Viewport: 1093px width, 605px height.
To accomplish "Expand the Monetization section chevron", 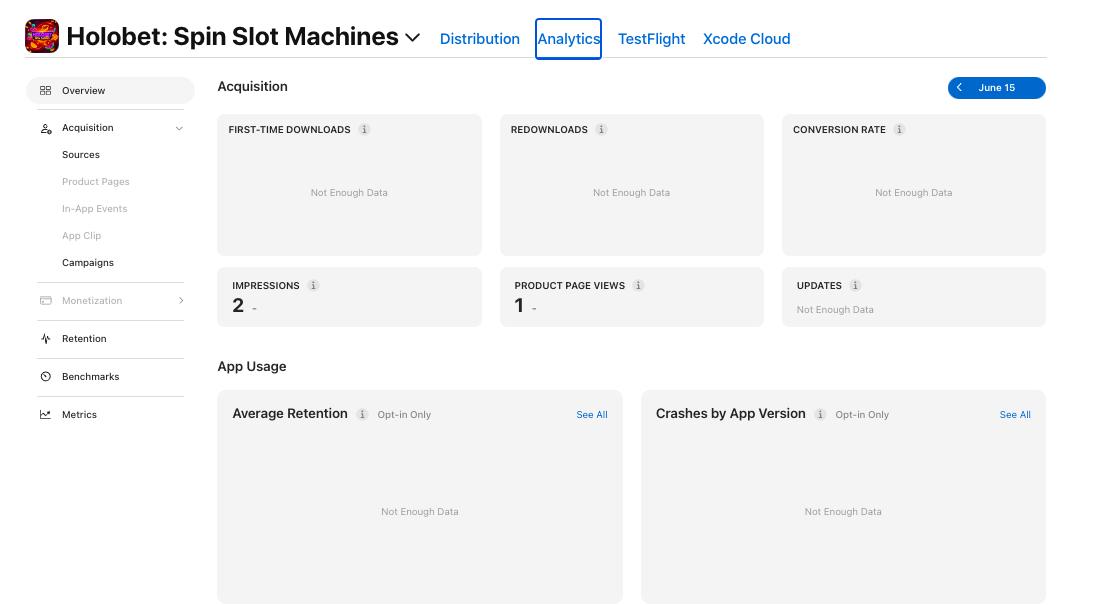I will (x=181, y=300).
